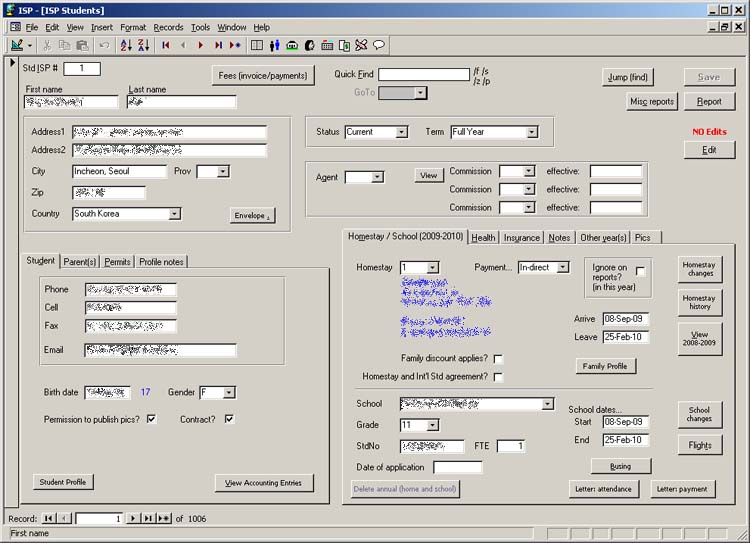The height and width of the screenshot is (543, 750).
Task: Toggle Permission to publish pics checkbox
Action: [x=152, y=419]
